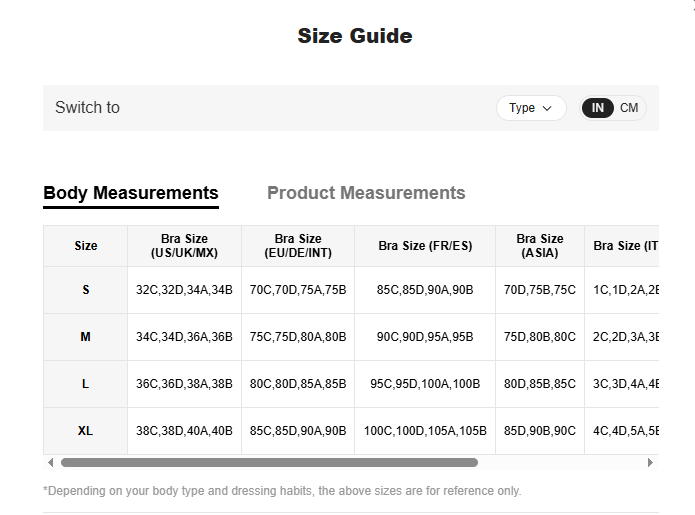The image size is (695, 515).
Task: Switch units to CM
Action: coord(629,108)
